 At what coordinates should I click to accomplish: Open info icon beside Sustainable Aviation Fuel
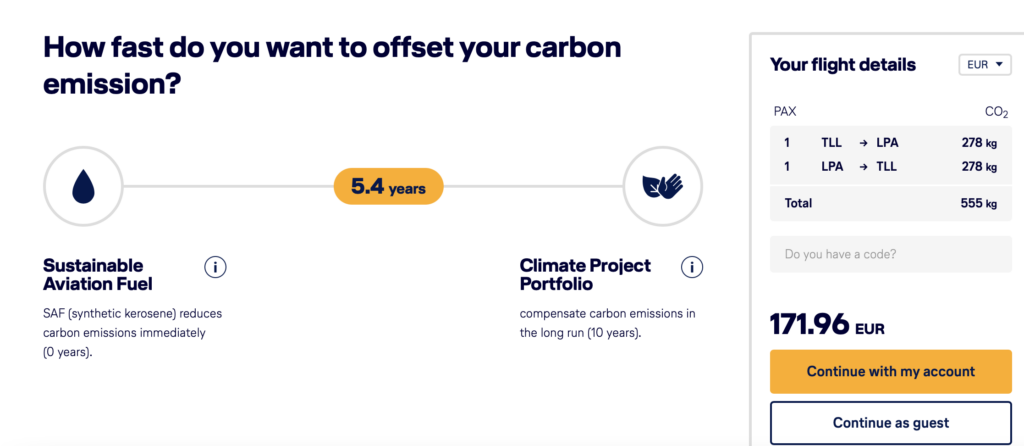pyautogui.click(x=215, y=267)
